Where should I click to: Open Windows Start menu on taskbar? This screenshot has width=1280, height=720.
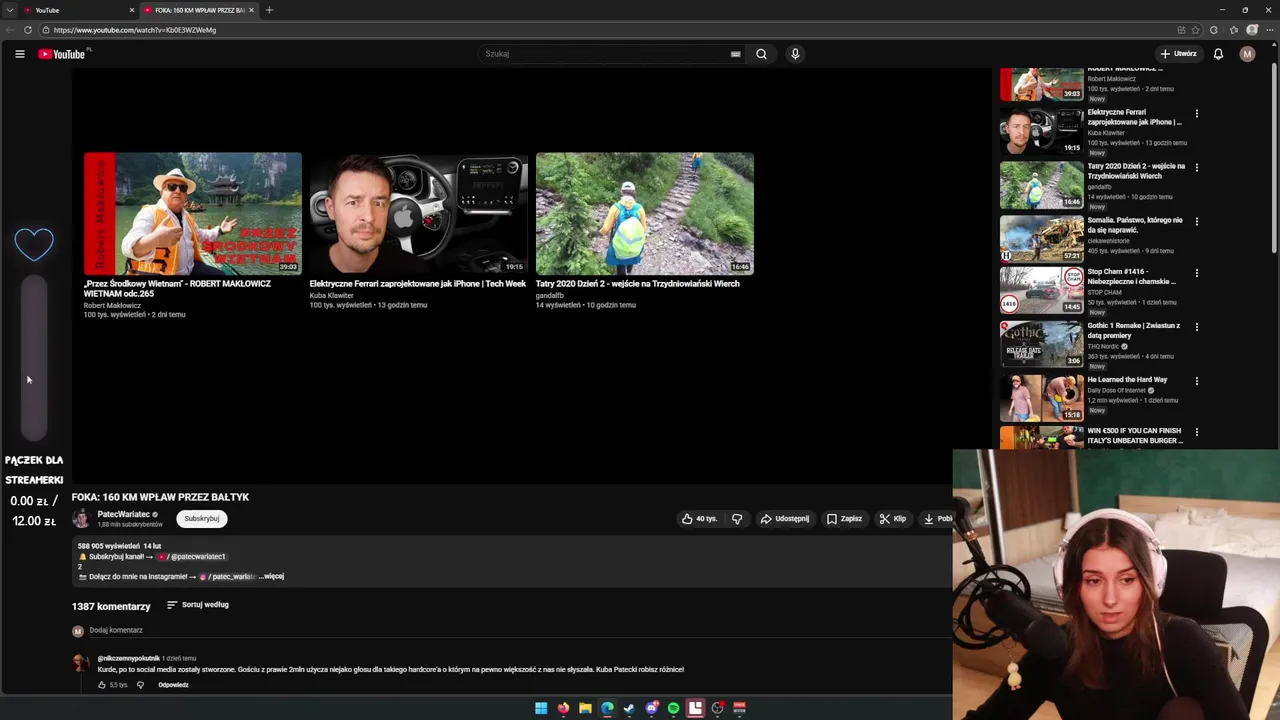click(x=541, y=708)
